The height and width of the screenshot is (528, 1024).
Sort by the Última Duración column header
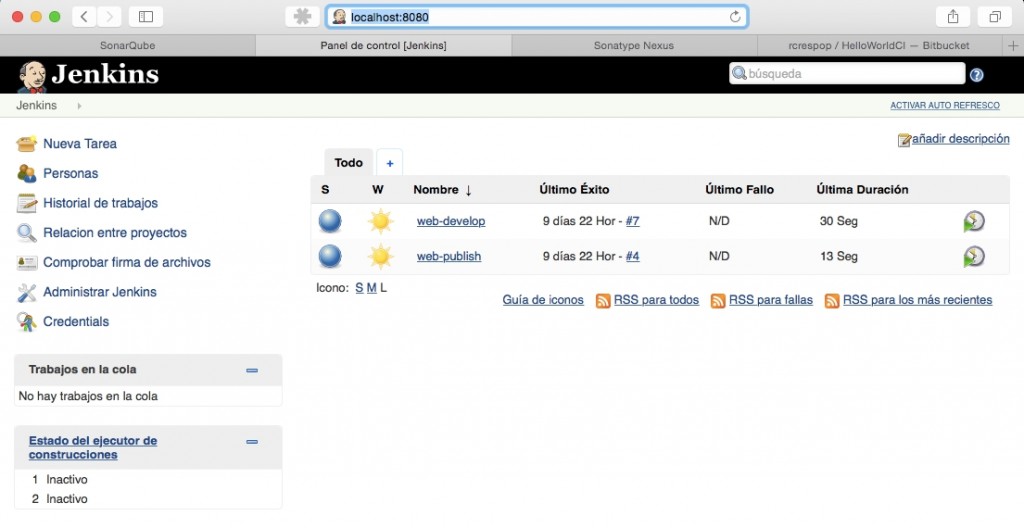[x=862, y=190]
